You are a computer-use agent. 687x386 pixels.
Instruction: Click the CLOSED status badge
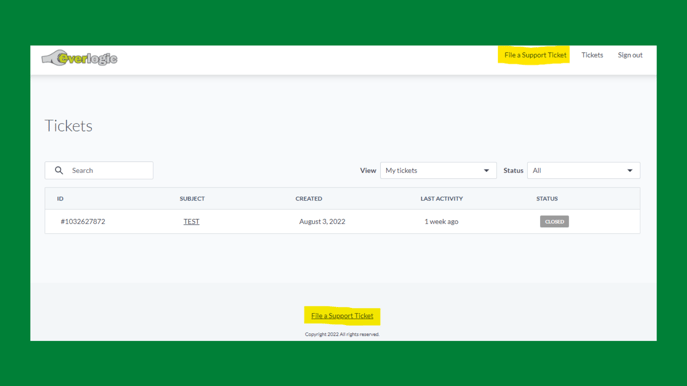click(x=554, y=221)
